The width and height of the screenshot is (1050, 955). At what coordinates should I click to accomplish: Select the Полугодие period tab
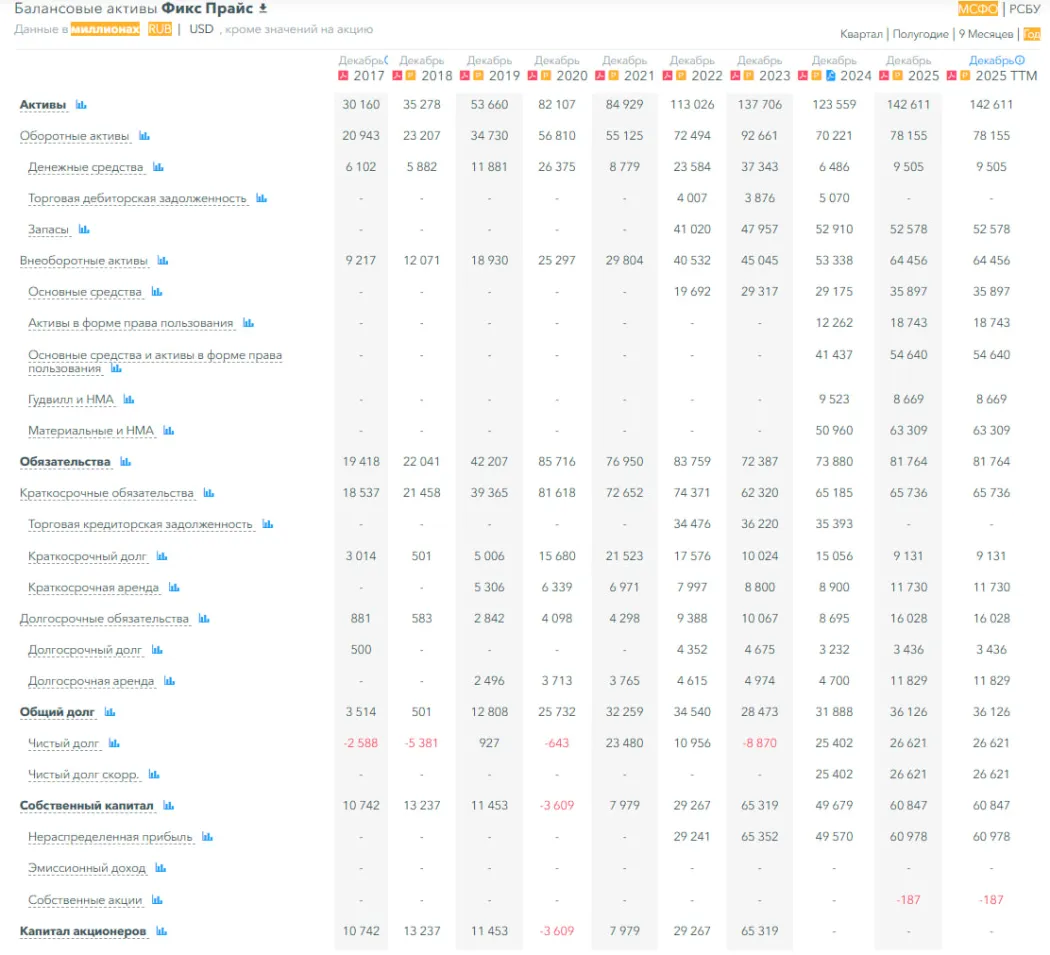pos(920,34)
